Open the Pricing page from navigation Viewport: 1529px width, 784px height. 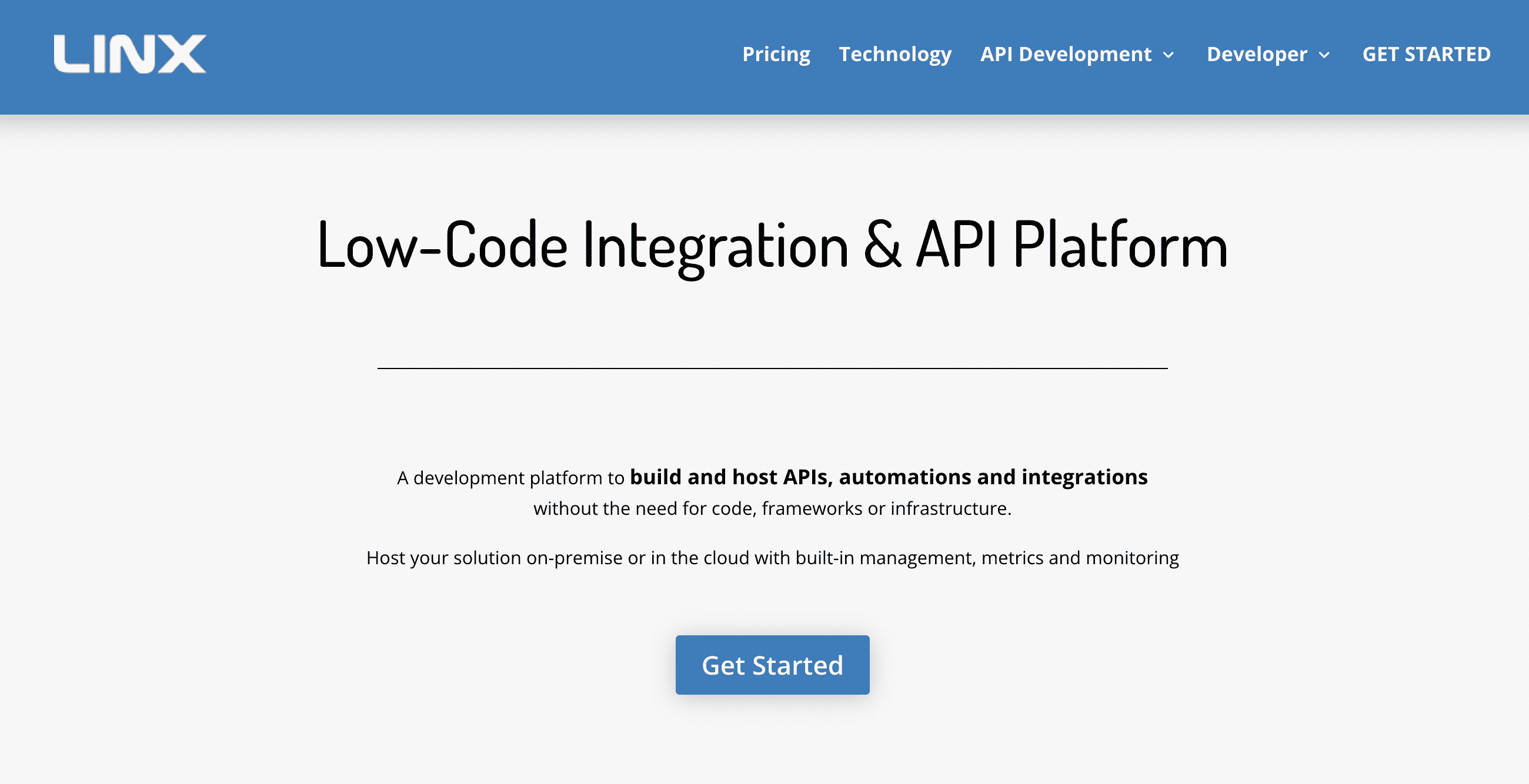(776, 54)
